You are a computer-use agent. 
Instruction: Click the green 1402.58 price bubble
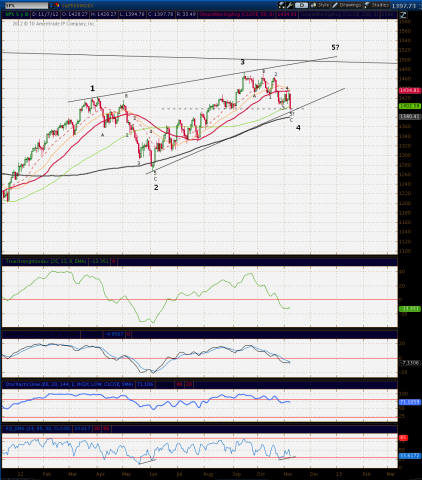pyautogui.click(x=410, y=106)
